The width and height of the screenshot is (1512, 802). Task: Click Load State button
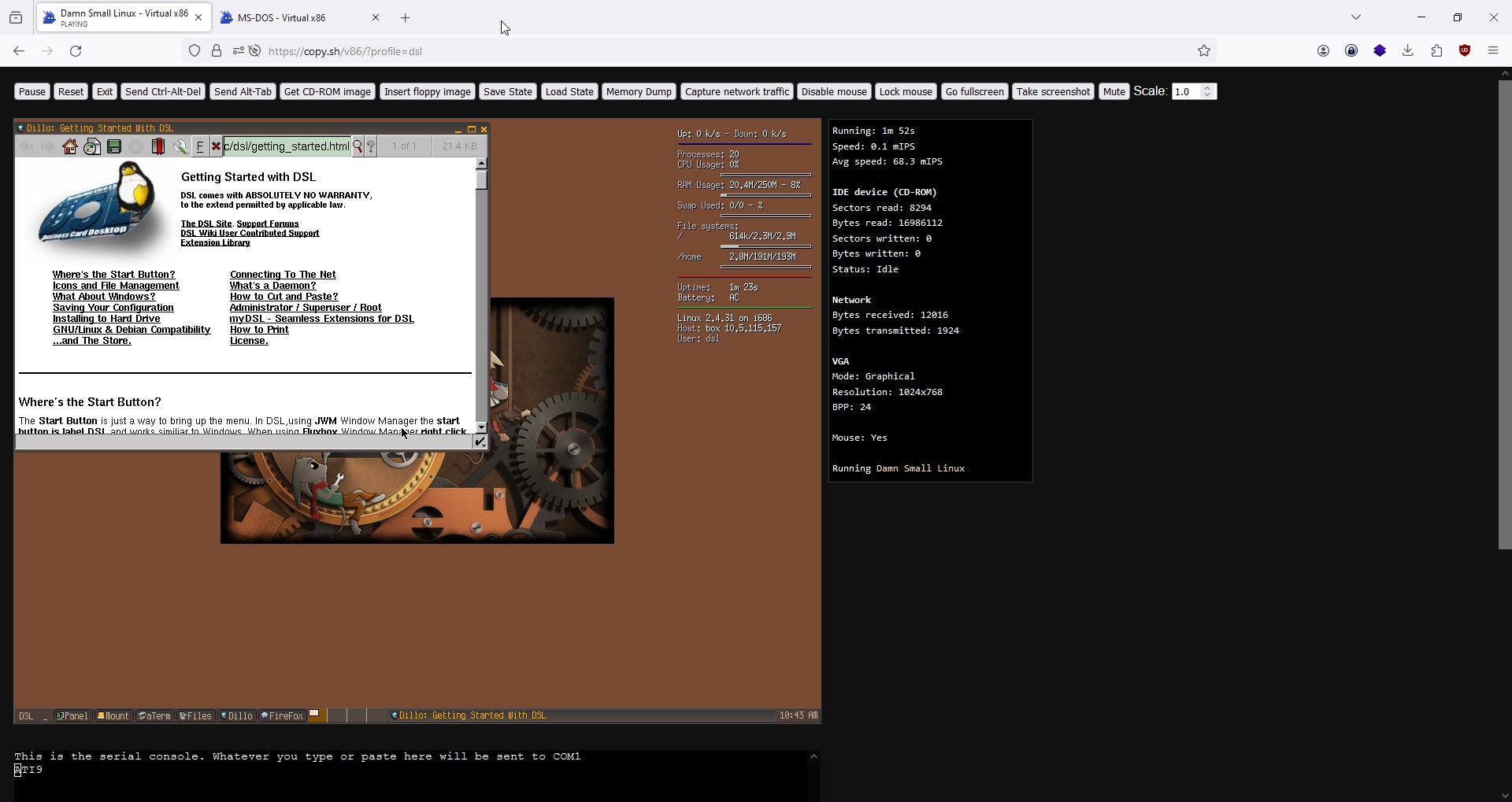(569, 91)
